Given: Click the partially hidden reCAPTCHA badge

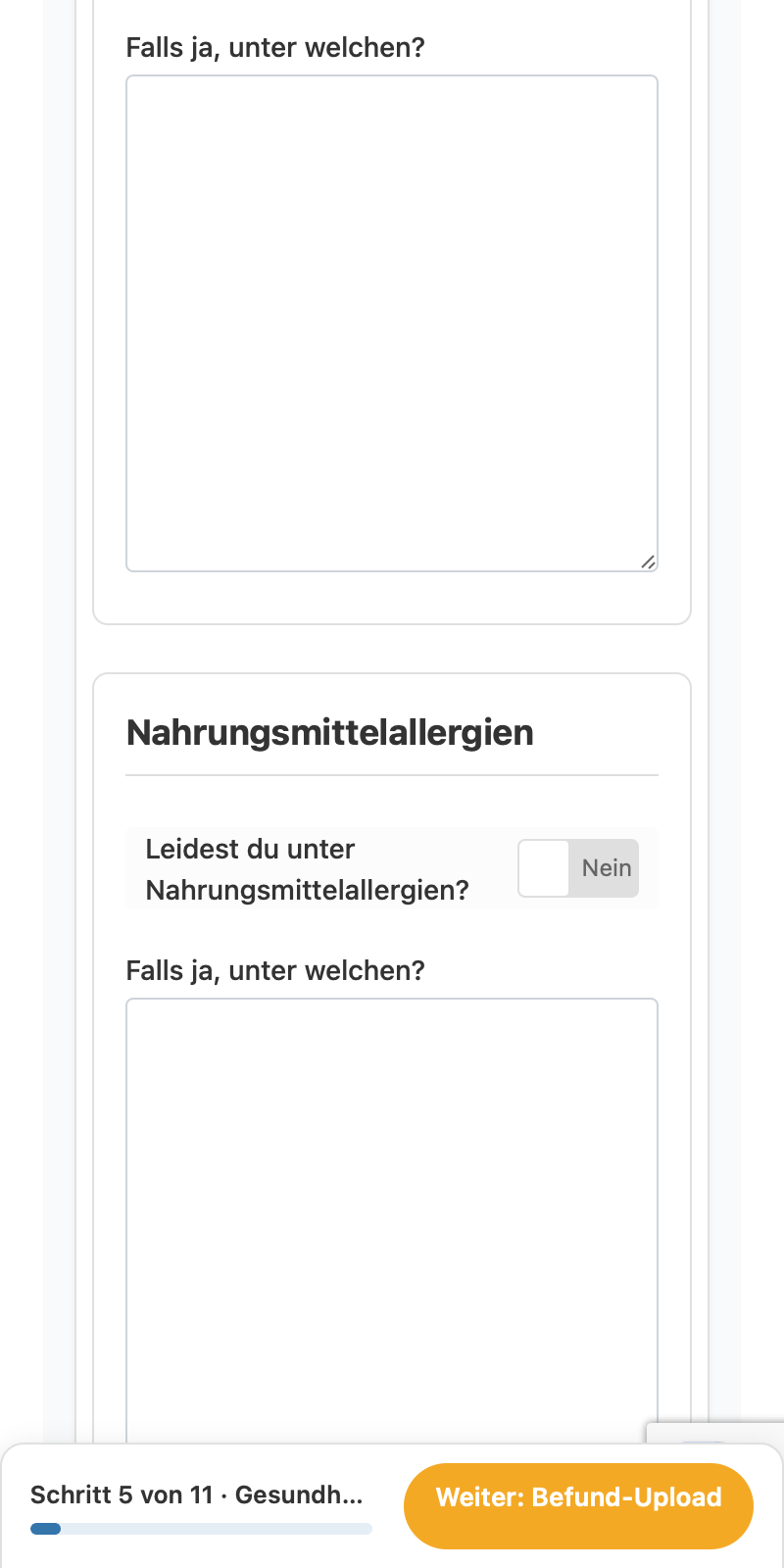Looking at the screenshot, I should click(x=715, y=1432).
